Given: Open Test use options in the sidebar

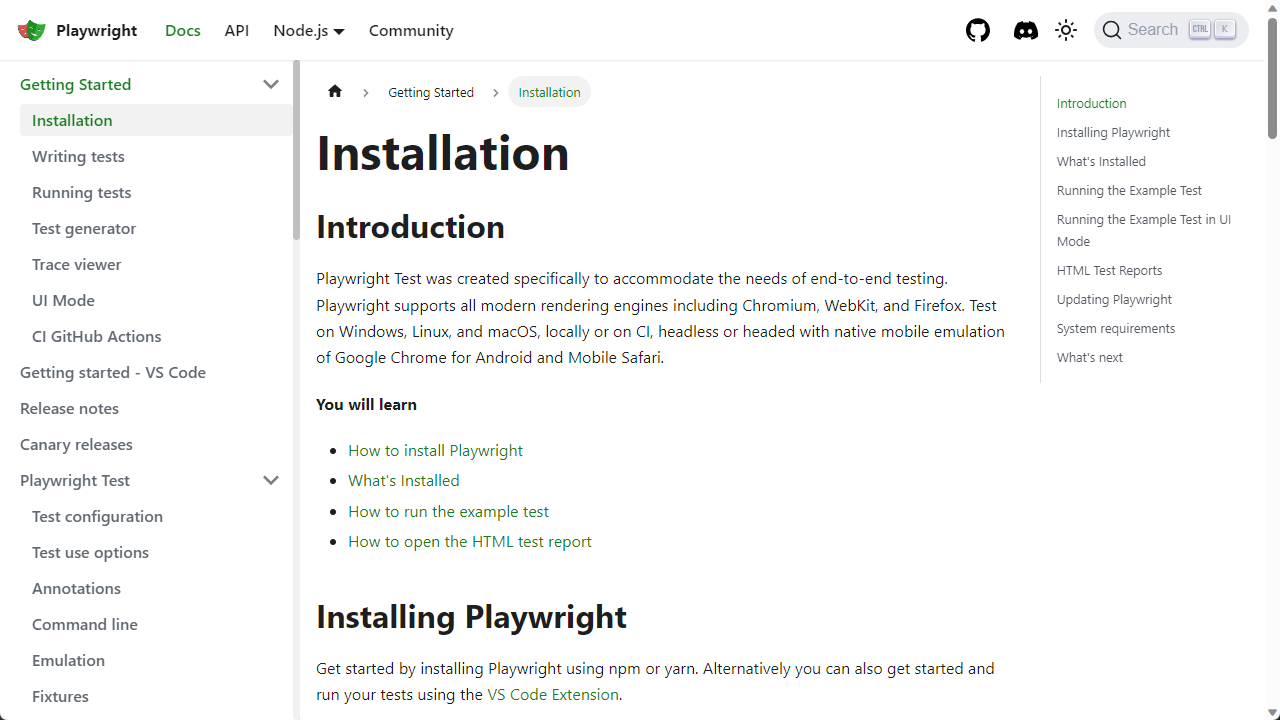Looking at the screenshot, I should click(156, 552).
